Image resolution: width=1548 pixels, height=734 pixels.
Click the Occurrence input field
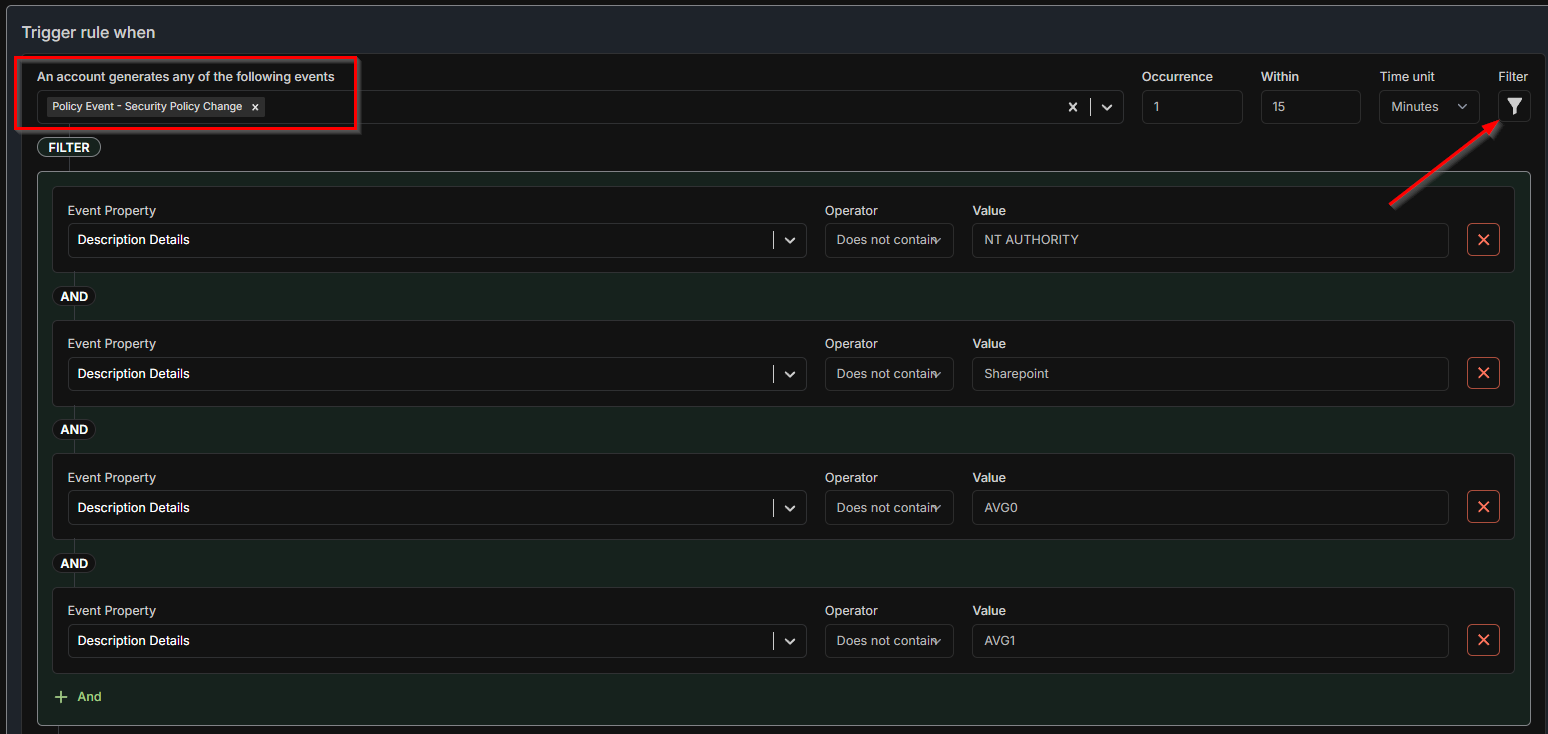click(x=1191, y=107)
